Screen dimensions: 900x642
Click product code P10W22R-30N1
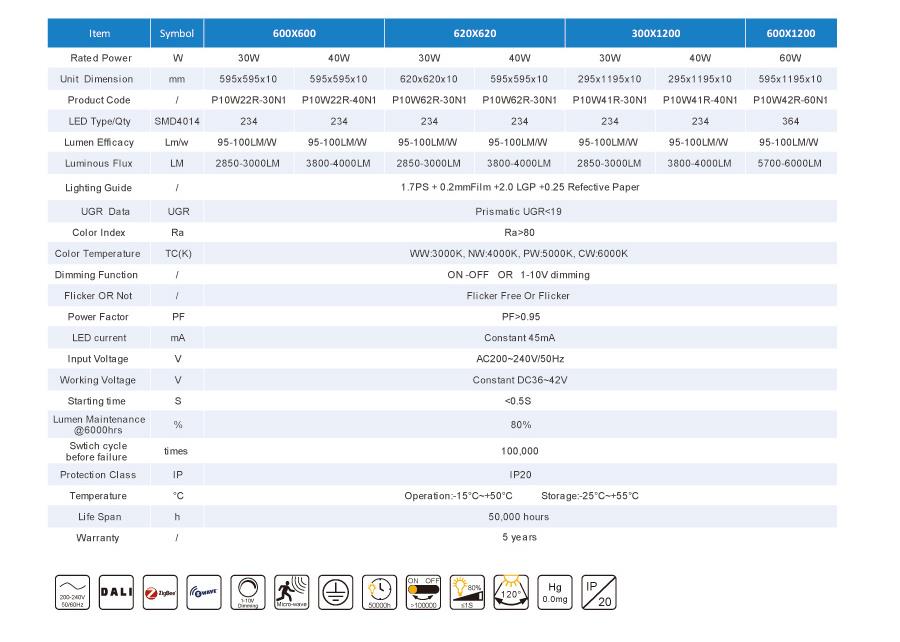click(x=248, y=100)
